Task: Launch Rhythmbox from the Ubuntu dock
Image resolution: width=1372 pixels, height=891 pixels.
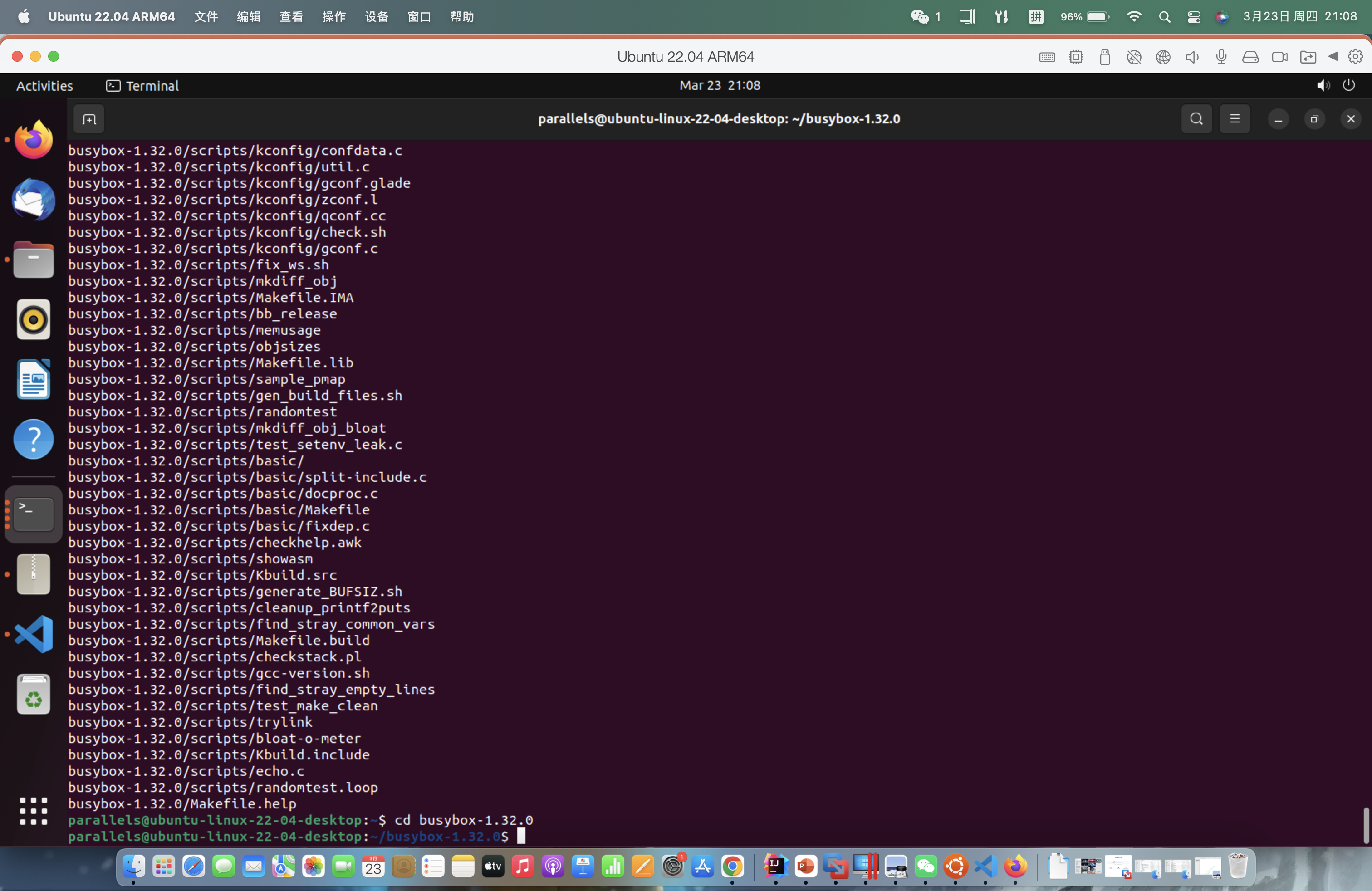Action: pyautogui.click(x=34, y=319)
